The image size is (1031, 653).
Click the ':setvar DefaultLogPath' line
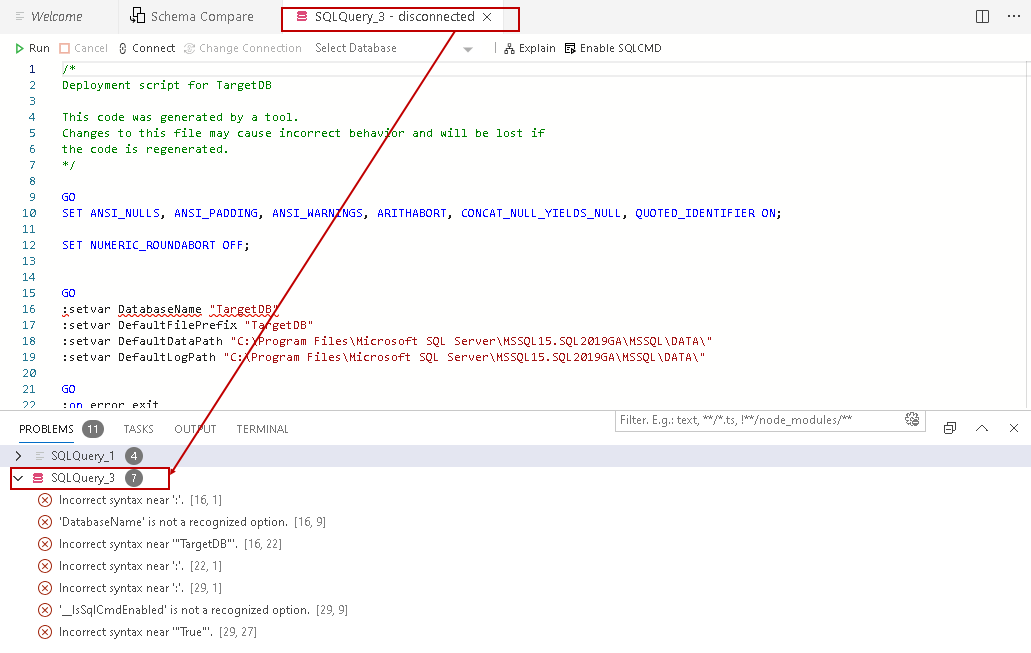point(383,357)
